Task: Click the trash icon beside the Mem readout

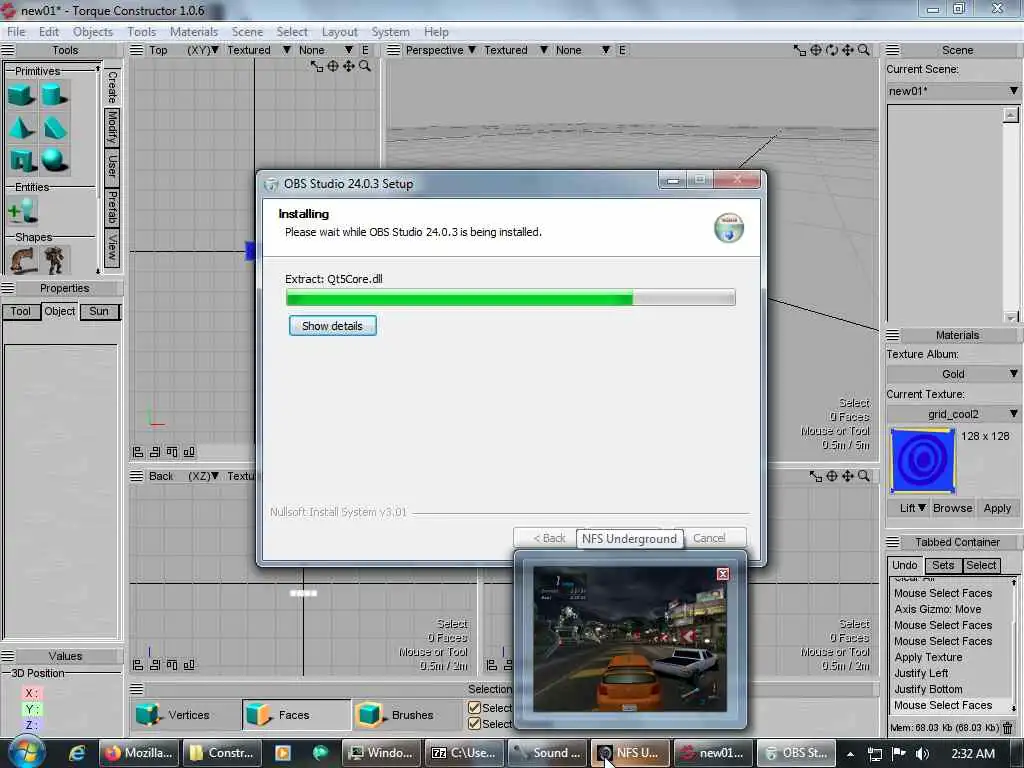Action: coord(1008,727)
